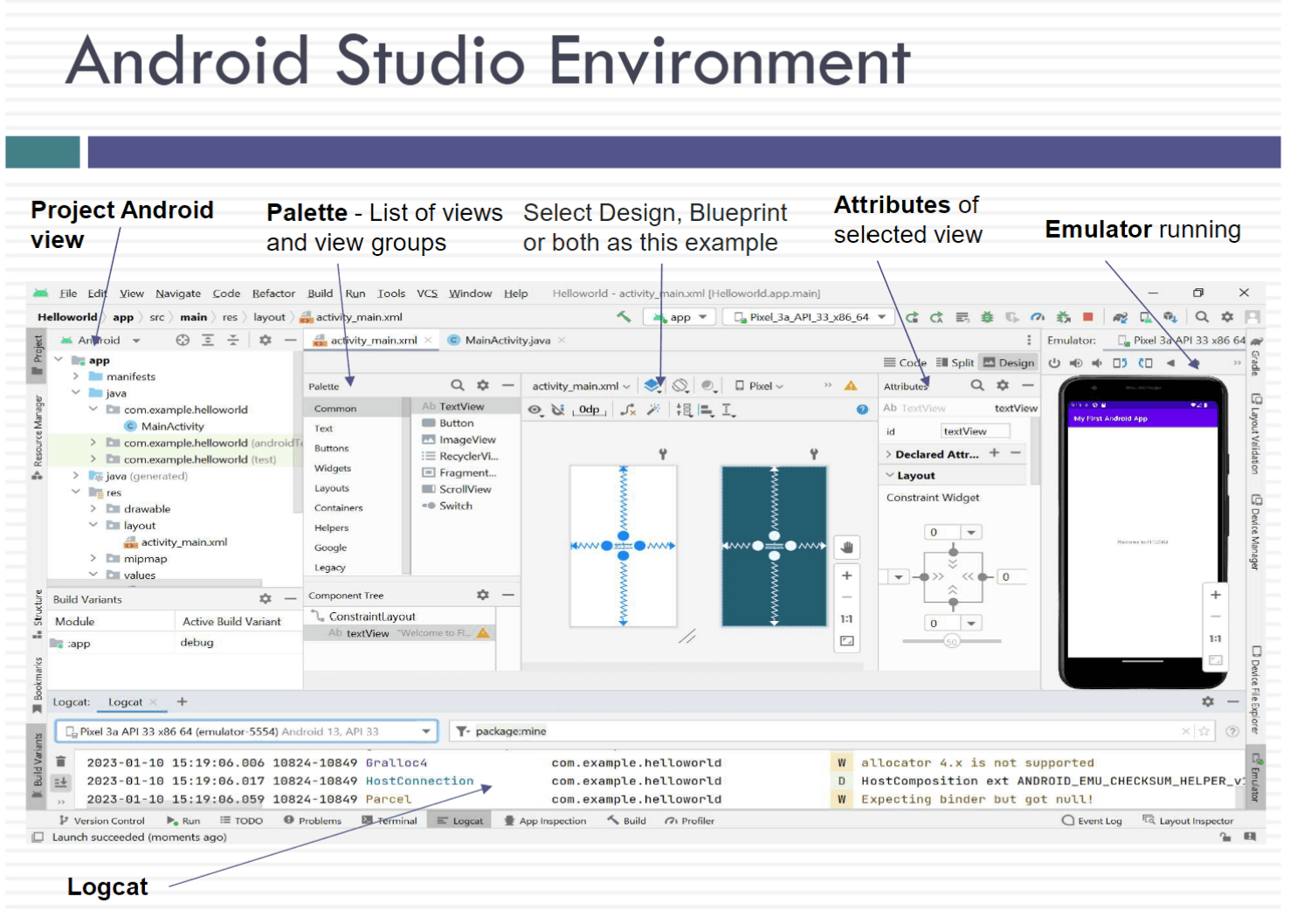Open Layout Inspector button
1297x924 pixels.
point(1188,821)
